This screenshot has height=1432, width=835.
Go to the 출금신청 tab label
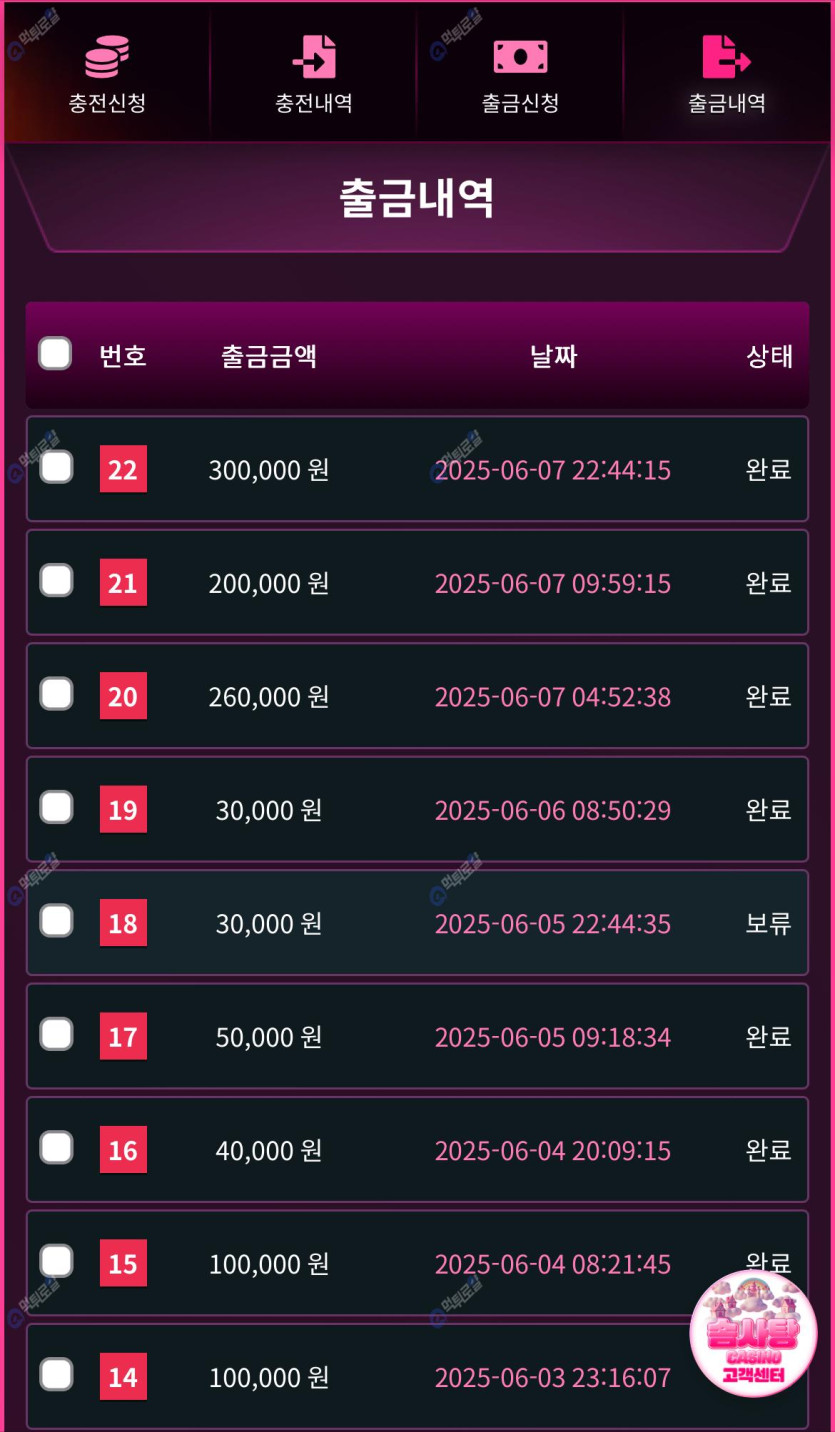tap(520, 103)
